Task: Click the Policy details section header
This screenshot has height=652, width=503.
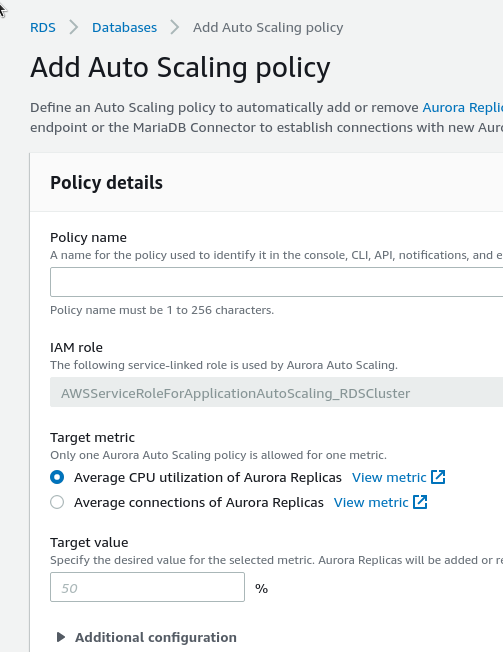Action: point(106,183)
